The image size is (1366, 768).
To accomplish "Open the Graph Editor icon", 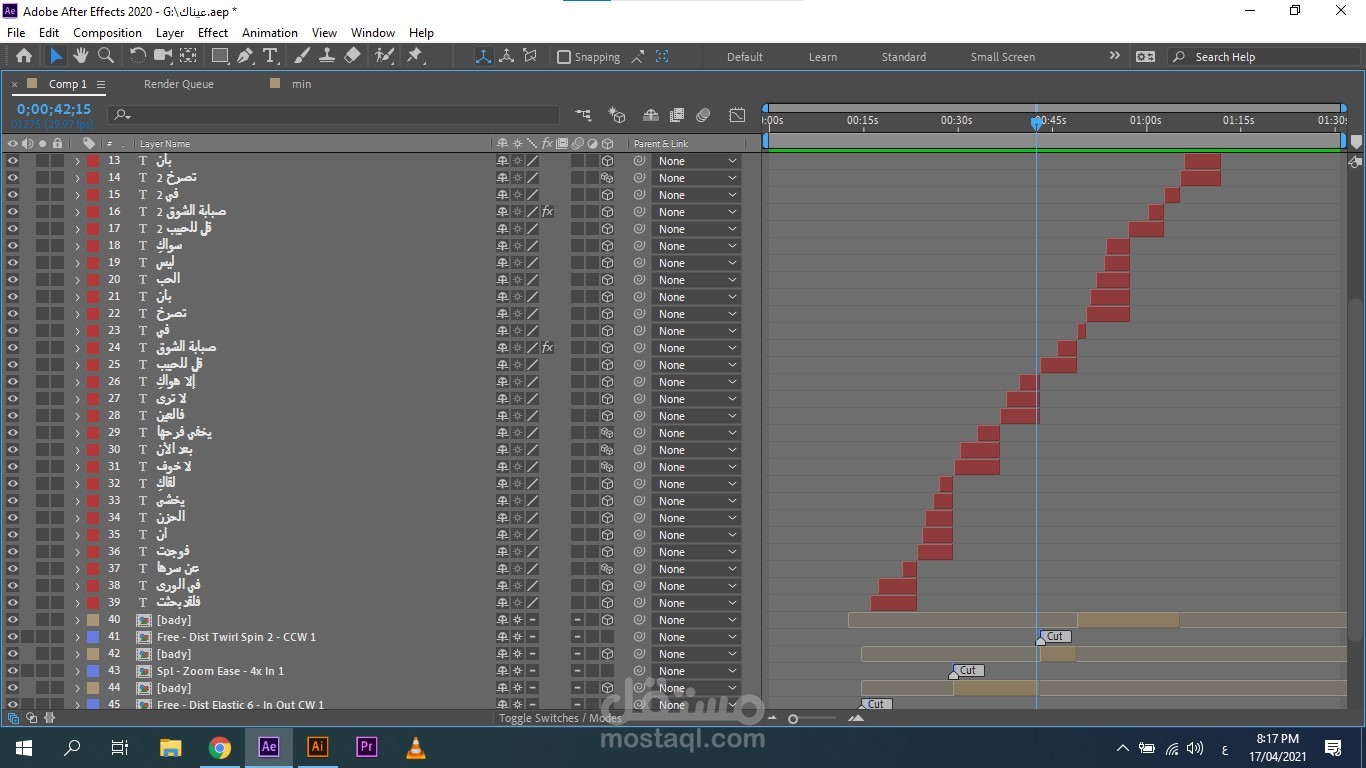I will click(x=737, y=115).
